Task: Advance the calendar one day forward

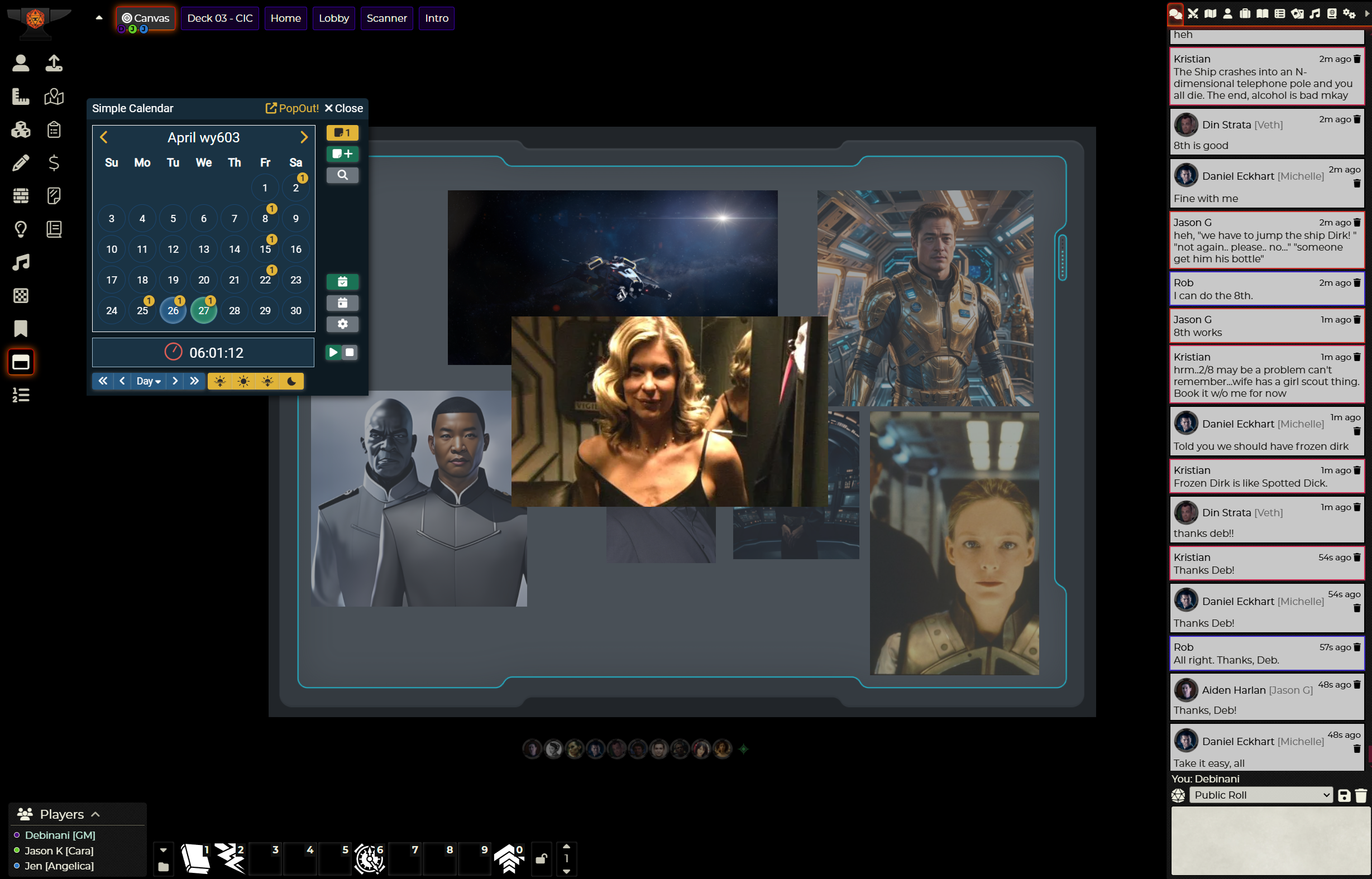Action: (175, 381)
